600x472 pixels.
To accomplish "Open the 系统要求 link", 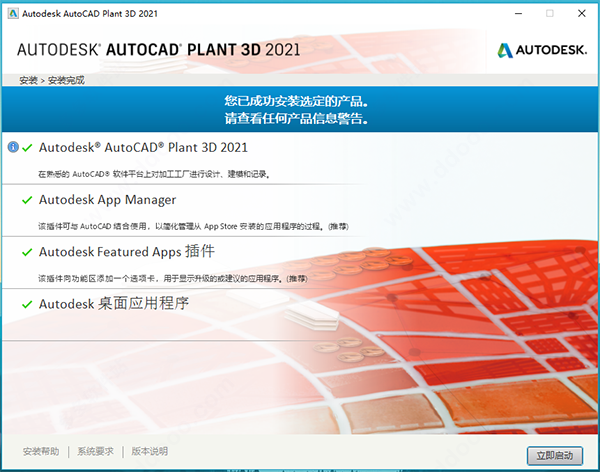I will point(95,451).
